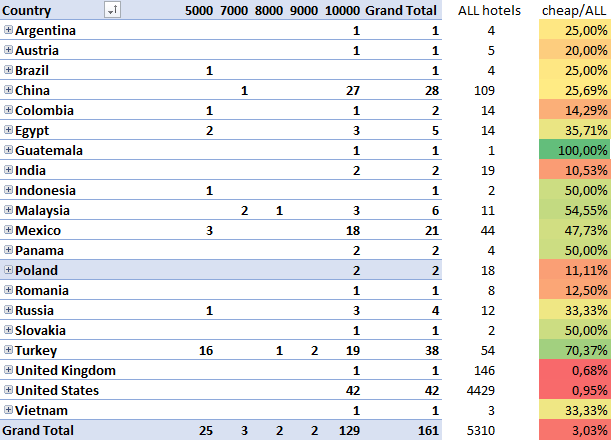Select the 129 total under 10000
Screen dimensions: 613x442
point(349,430)
